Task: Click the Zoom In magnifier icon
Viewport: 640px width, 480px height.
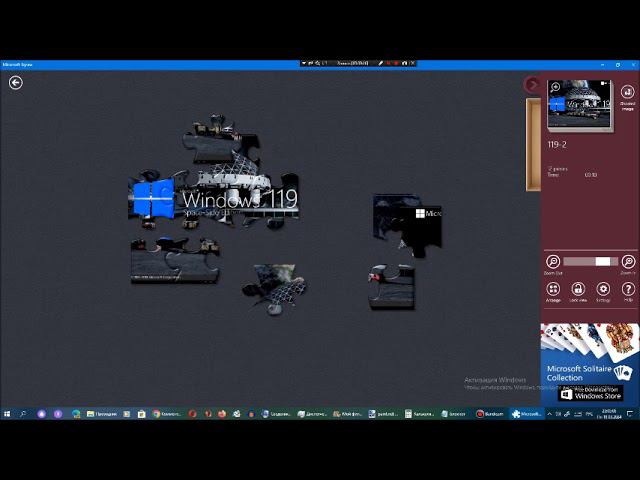Action: pos(628,261)
